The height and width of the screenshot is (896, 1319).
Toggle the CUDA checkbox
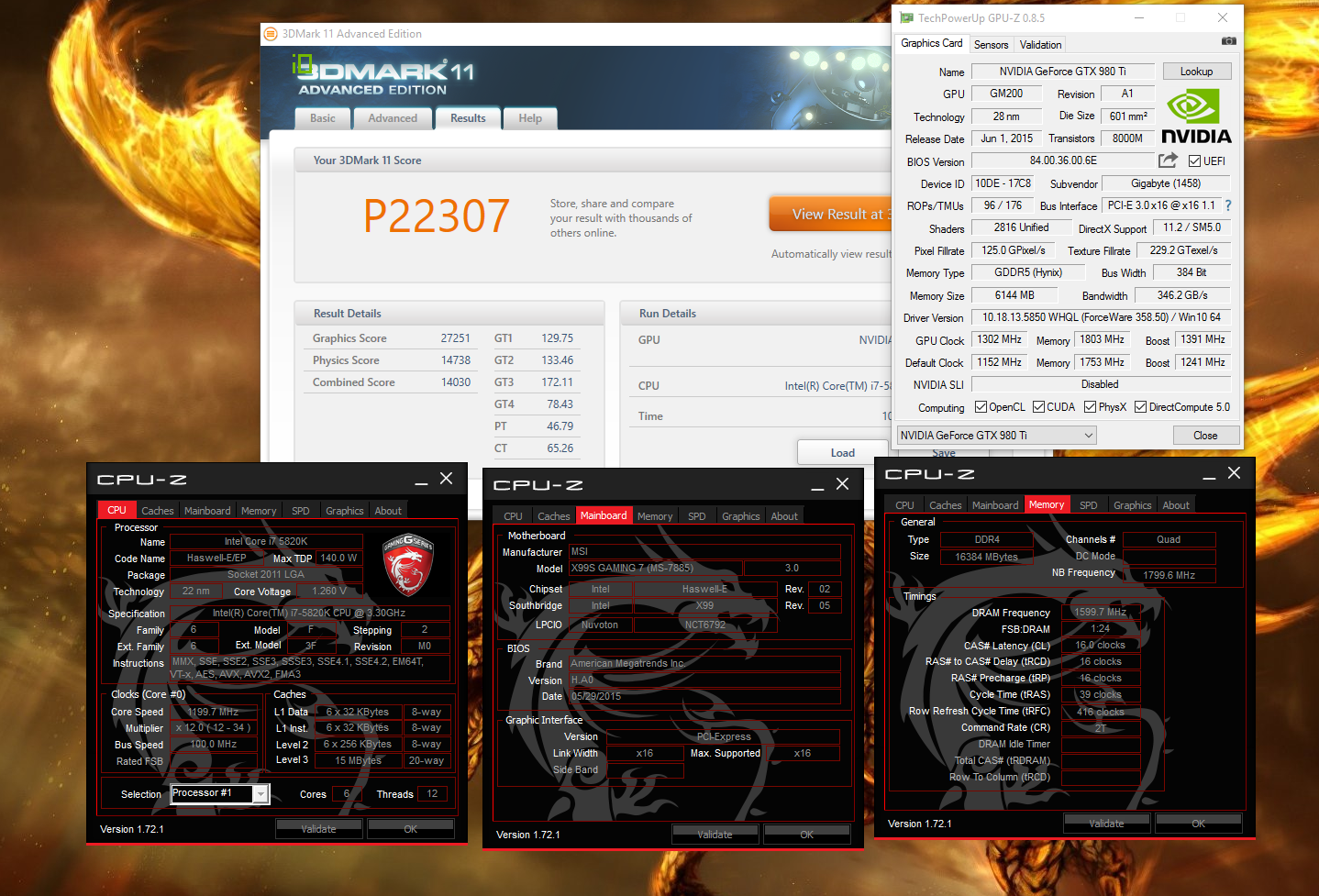1039,407
